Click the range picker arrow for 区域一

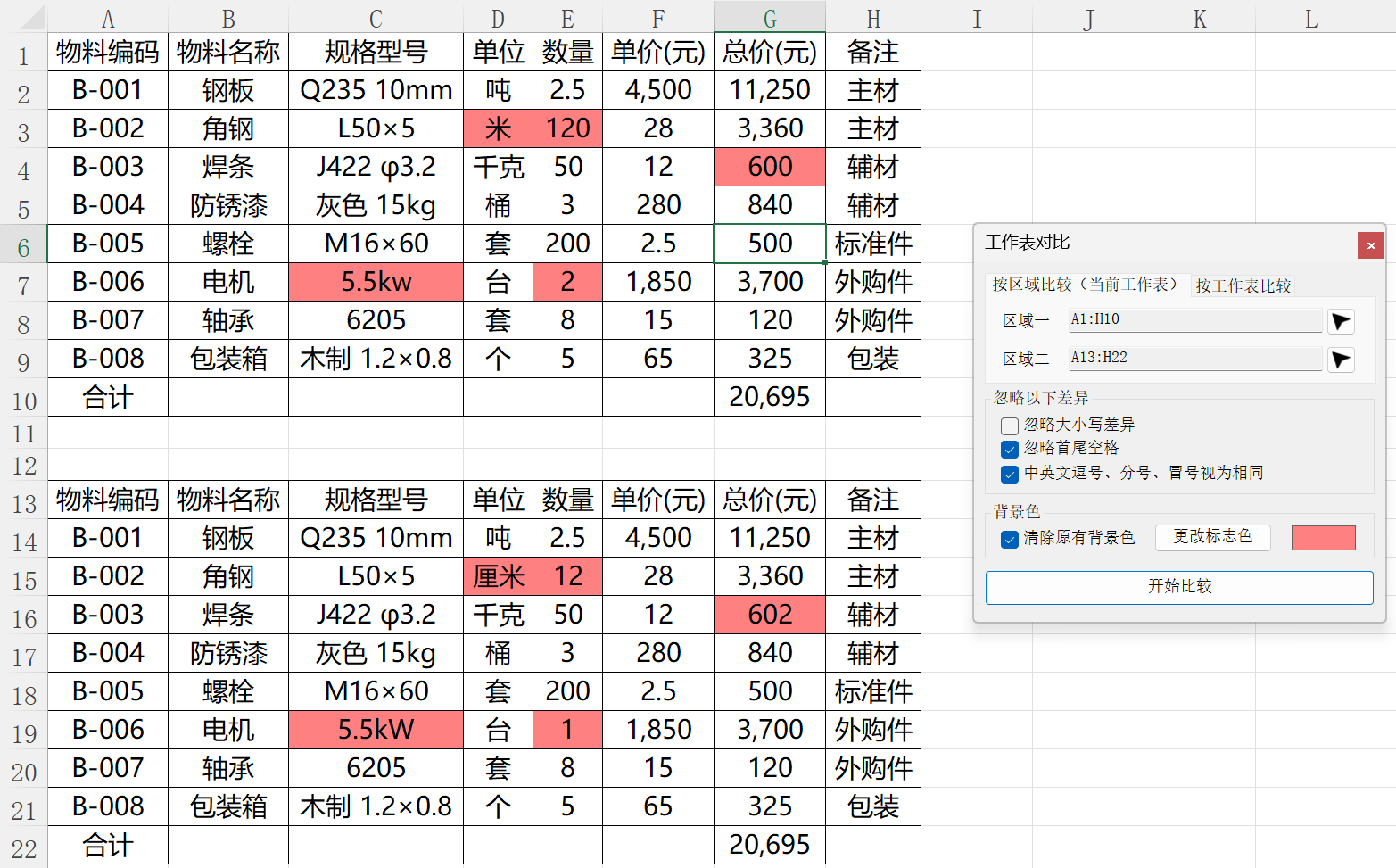(1341, 321)
